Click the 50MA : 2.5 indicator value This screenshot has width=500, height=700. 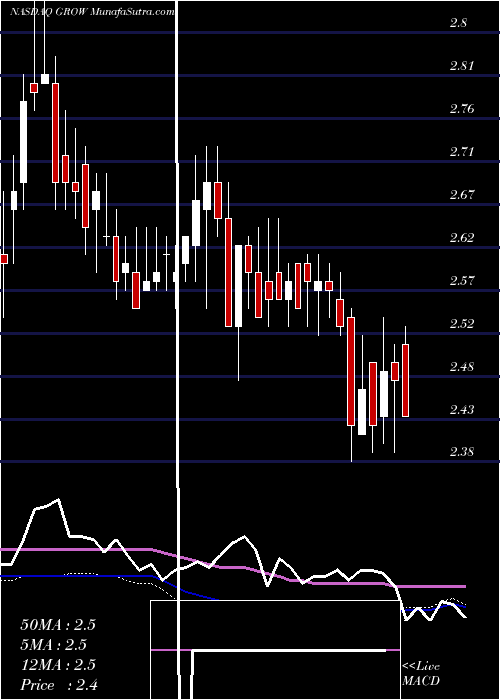[x=58, y=624]
